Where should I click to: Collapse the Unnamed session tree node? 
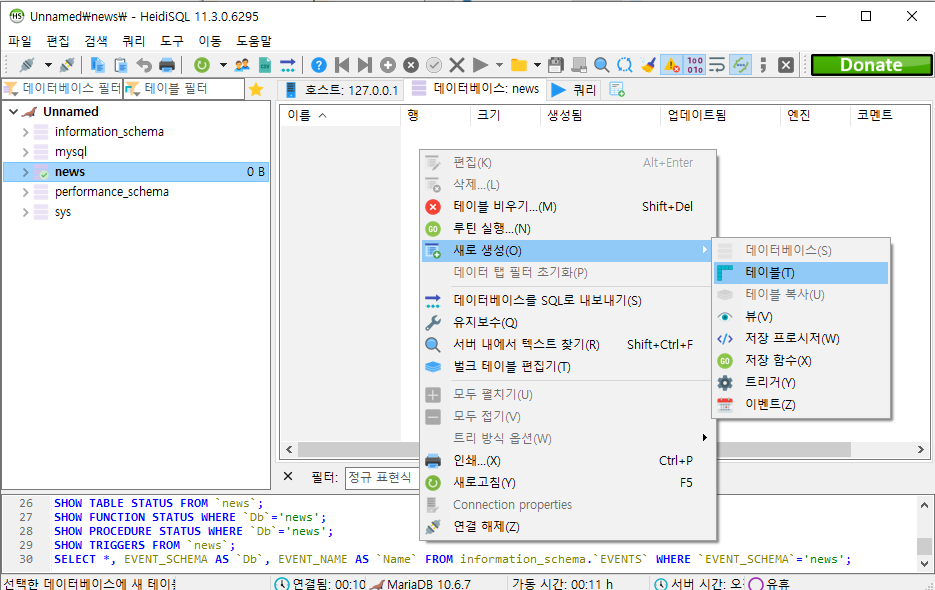[13, 112]
